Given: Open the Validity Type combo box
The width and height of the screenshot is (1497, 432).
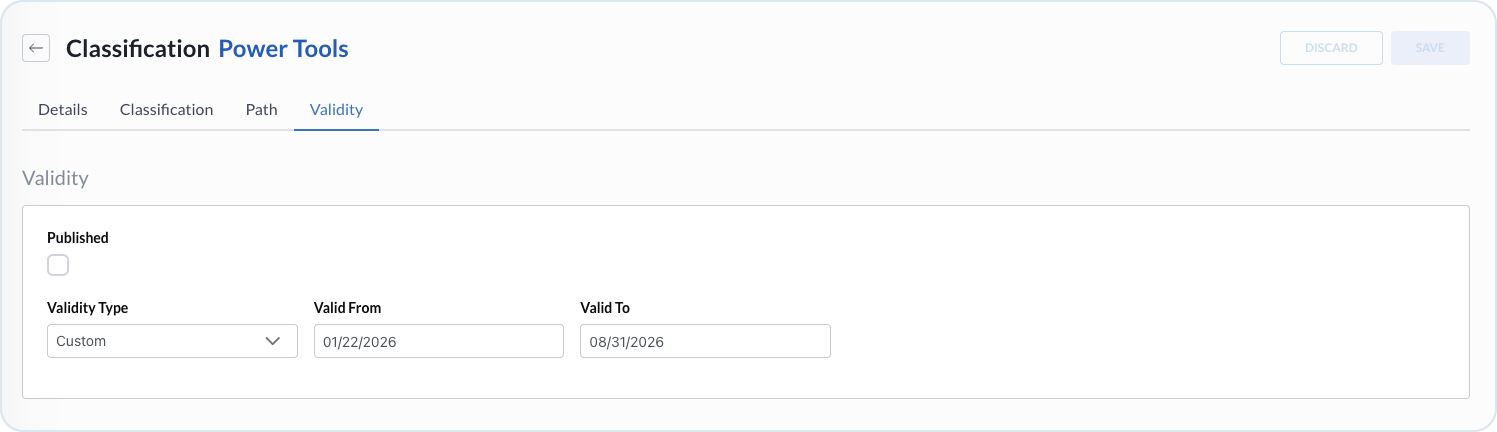Looking at the screenshot, I should click(160, 341).
